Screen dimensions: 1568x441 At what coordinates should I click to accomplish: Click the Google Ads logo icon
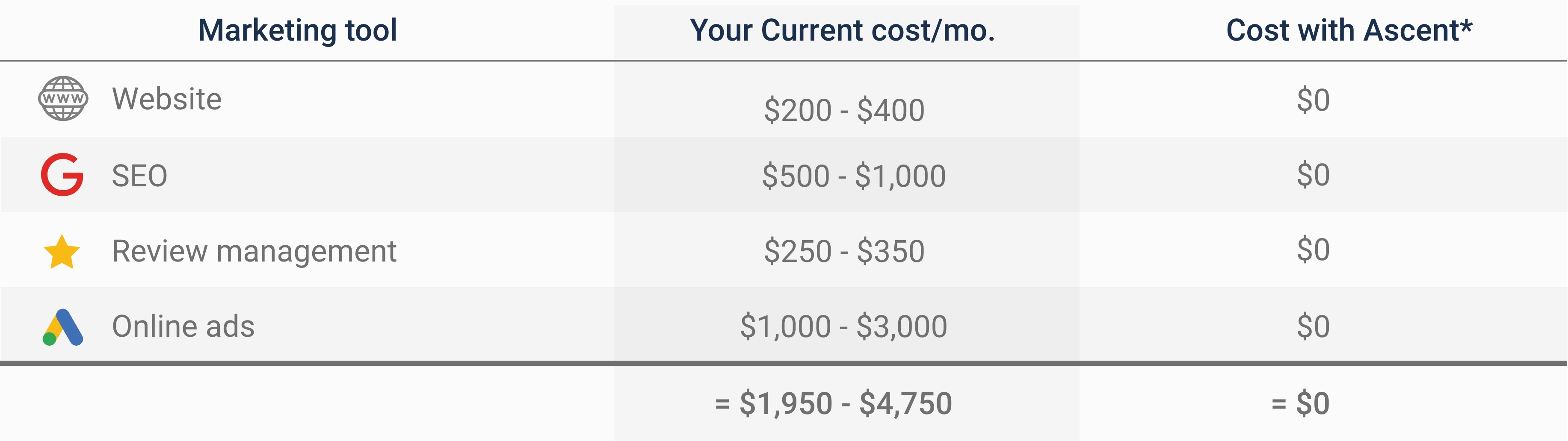[x=63, y=327]
